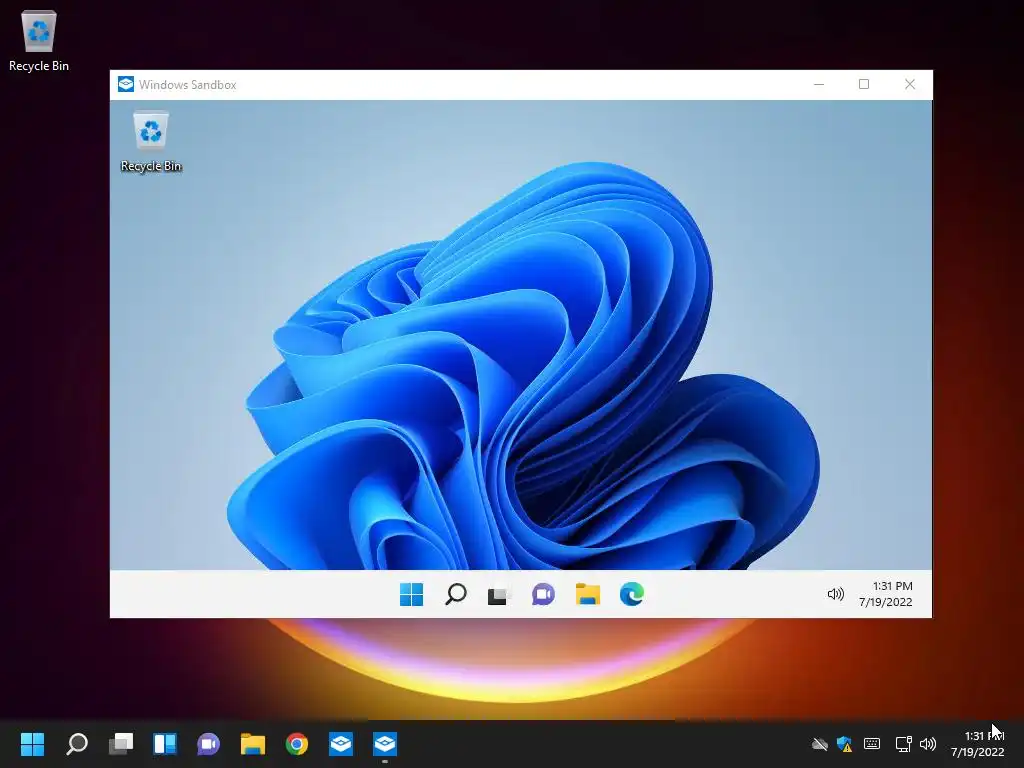Click the Windows Sandbox title bar icon
This screenshot has height=768, width=1024.
pos(125,84)
